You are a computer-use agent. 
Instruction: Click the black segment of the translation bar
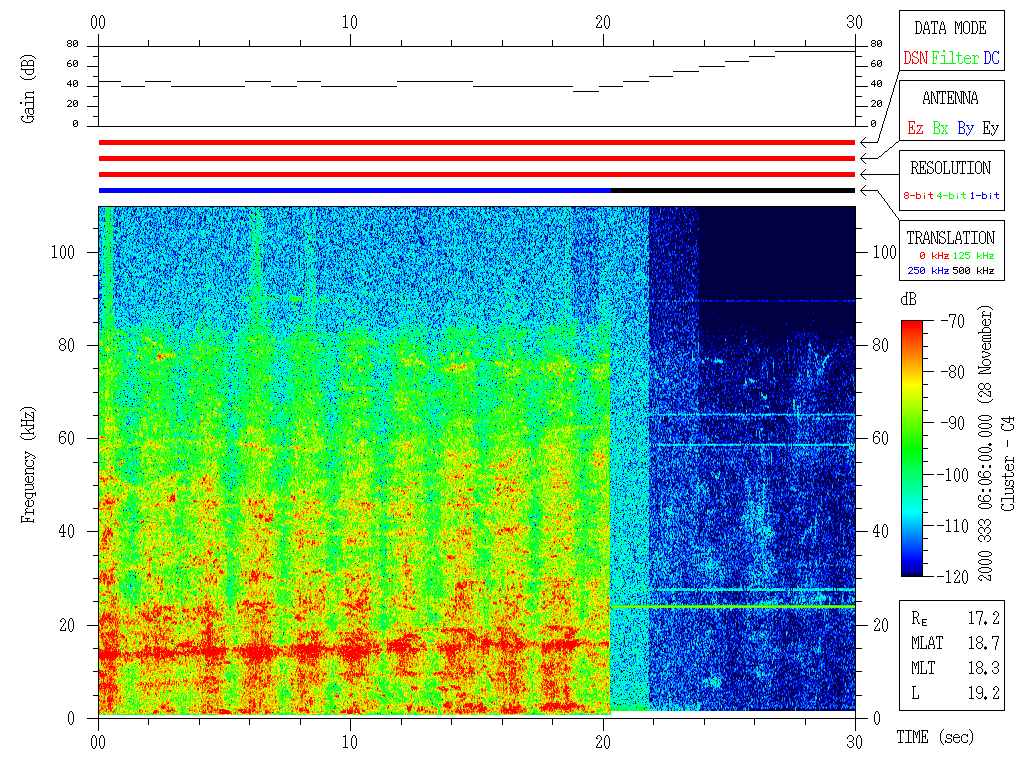(732, 190)
